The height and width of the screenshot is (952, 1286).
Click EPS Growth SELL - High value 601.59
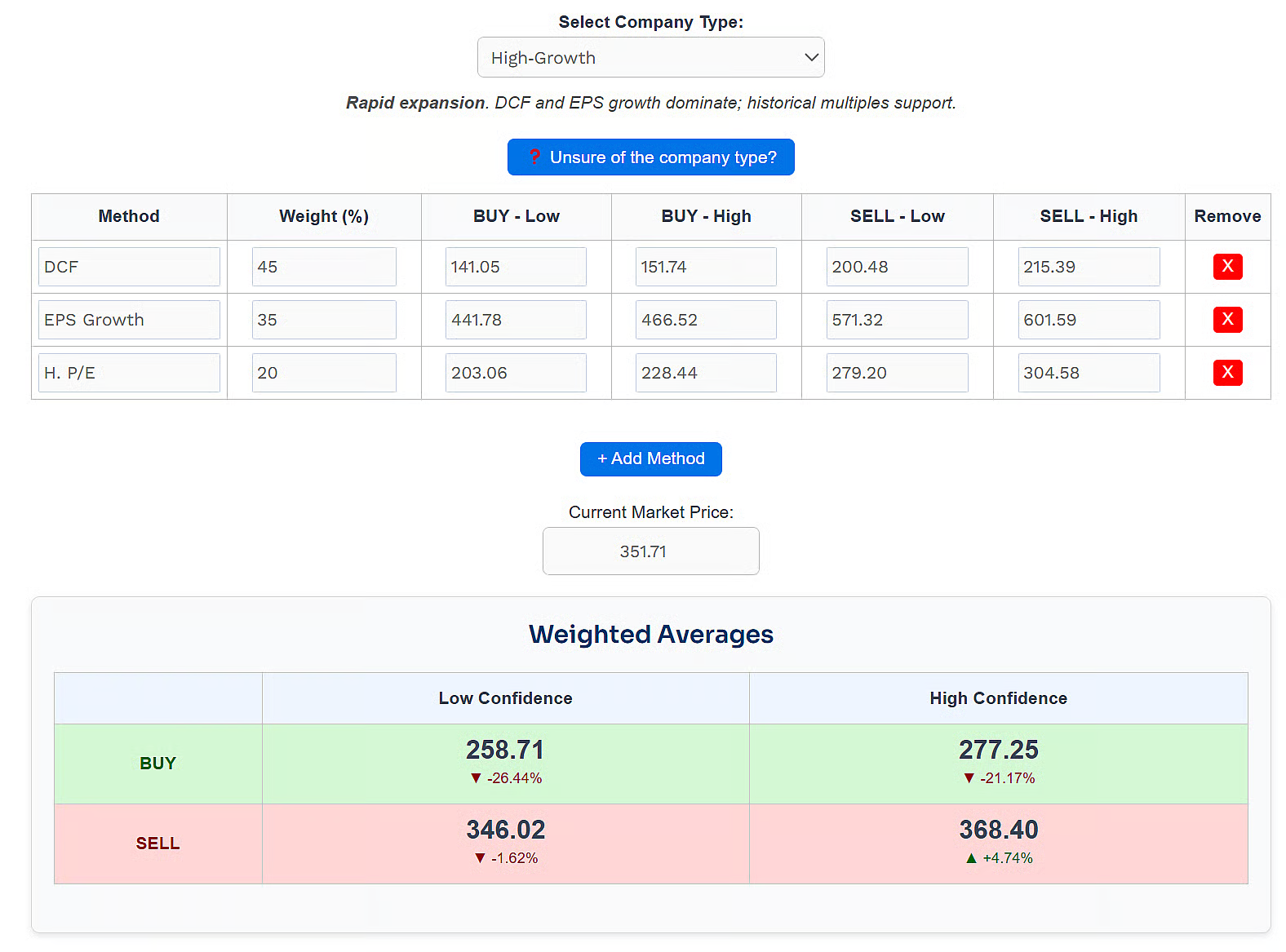pyautogui.click(x=1089, y=320)
